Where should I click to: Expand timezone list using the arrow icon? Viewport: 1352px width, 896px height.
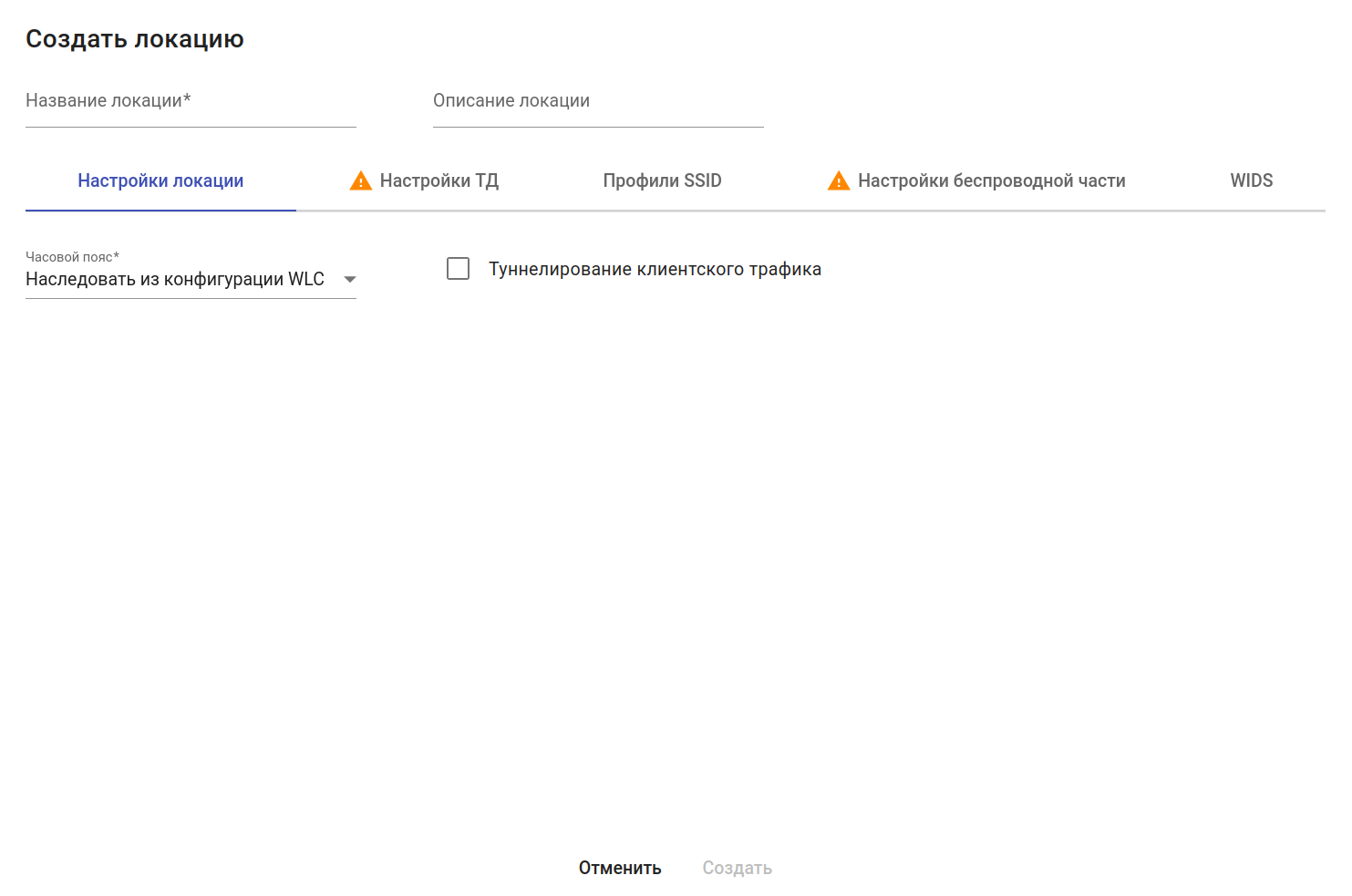pos(350,280)
